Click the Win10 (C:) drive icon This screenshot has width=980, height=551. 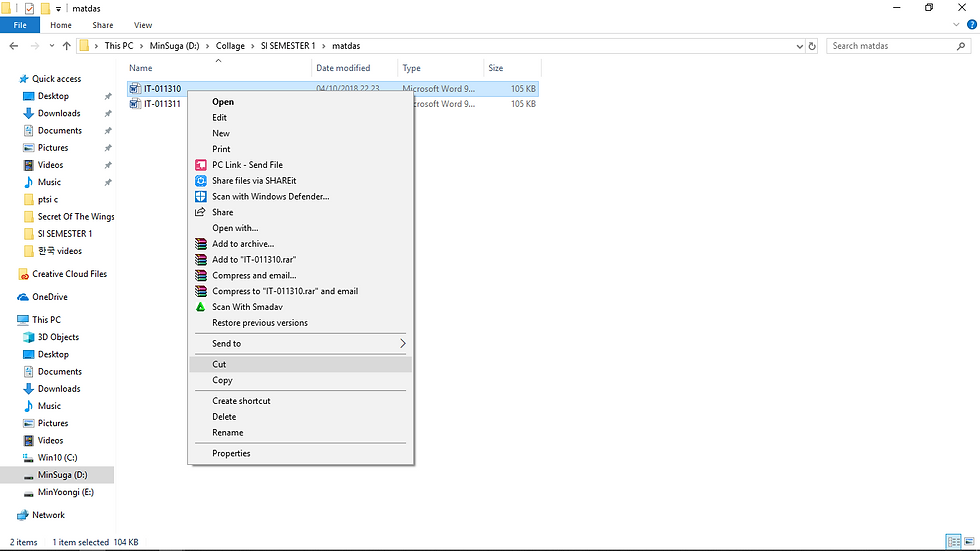[28, 458]
